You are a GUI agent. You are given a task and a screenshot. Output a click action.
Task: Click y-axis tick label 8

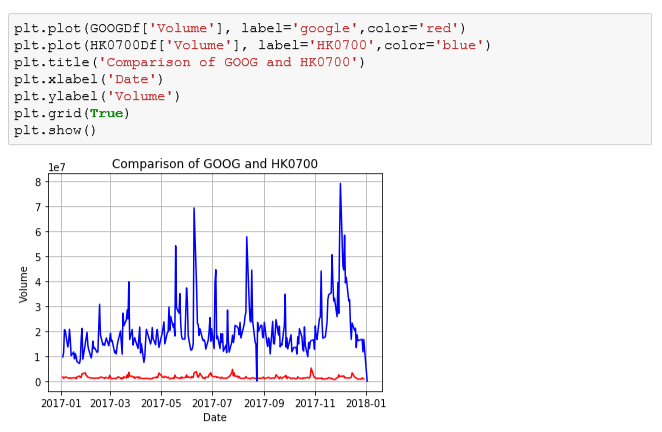39,182
